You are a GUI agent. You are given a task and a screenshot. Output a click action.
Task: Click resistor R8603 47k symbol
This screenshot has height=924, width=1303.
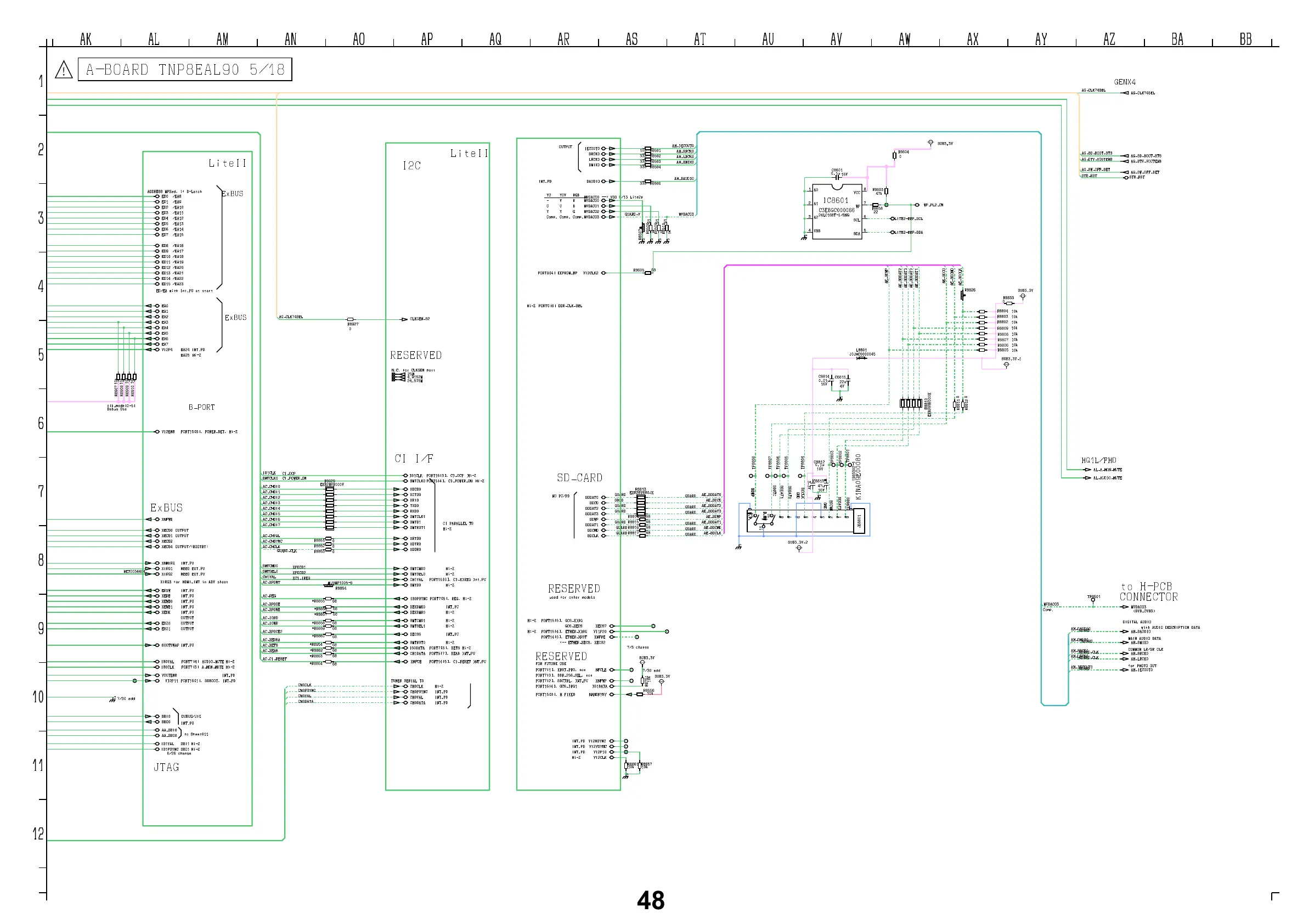click(x=886, y=191)
